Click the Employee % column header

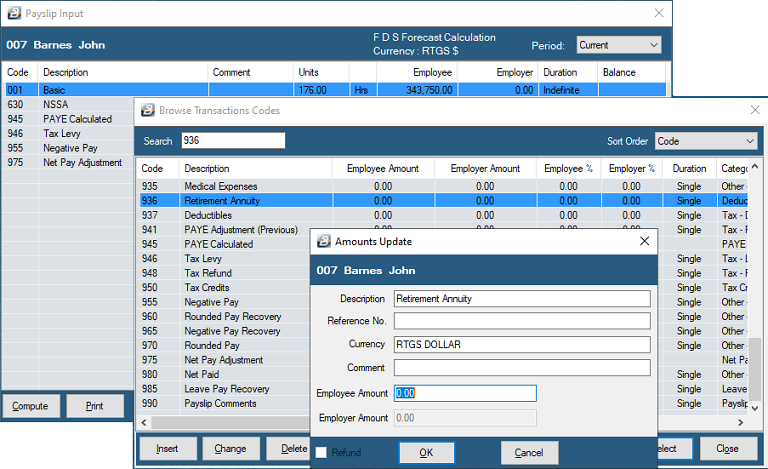pyautogui.click(x=569, y=168)
